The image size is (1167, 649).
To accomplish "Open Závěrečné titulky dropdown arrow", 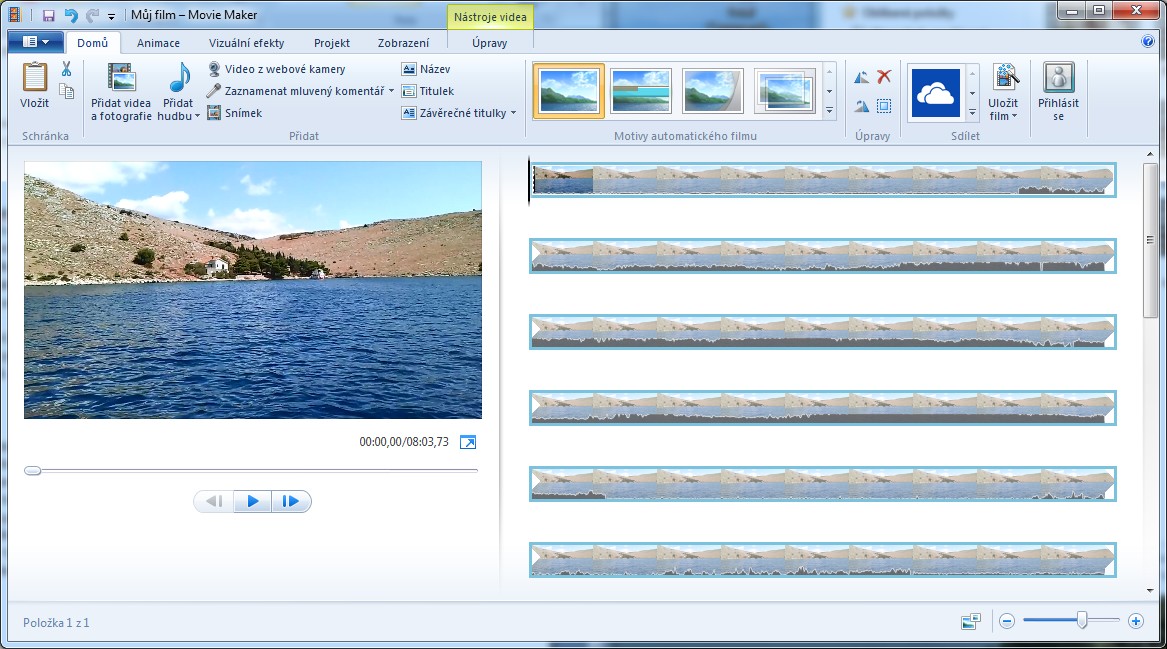I will (x=514, y=113).
